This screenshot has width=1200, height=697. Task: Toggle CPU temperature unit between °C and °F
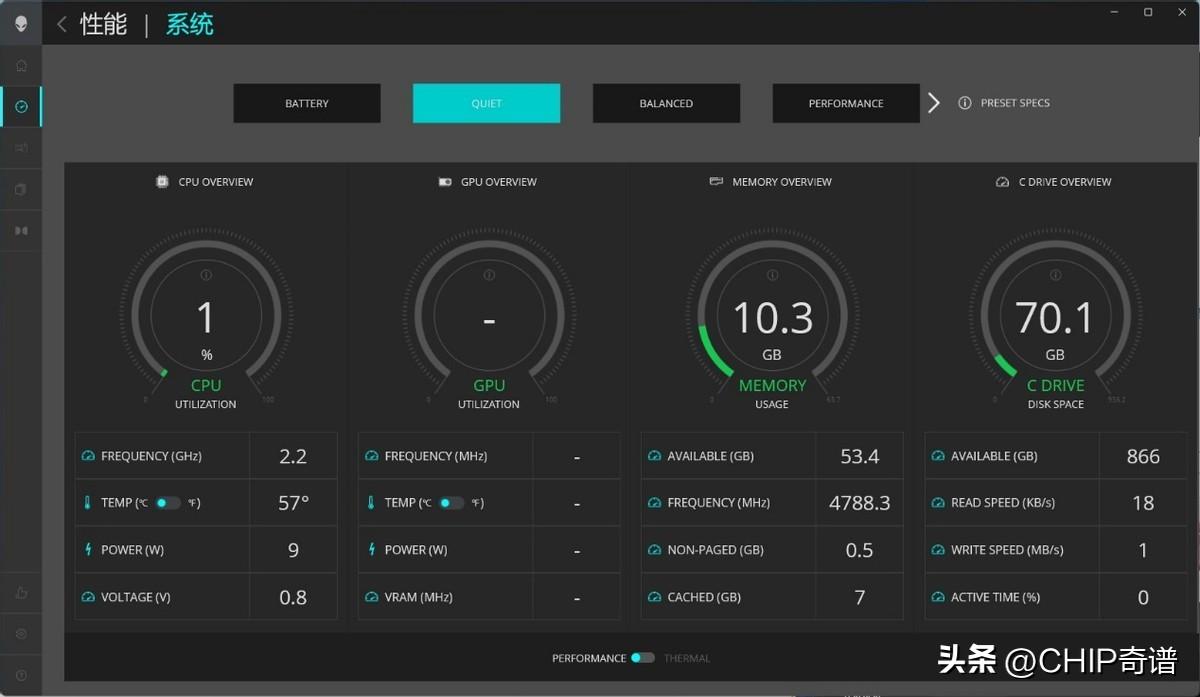(x=167, y=503)
